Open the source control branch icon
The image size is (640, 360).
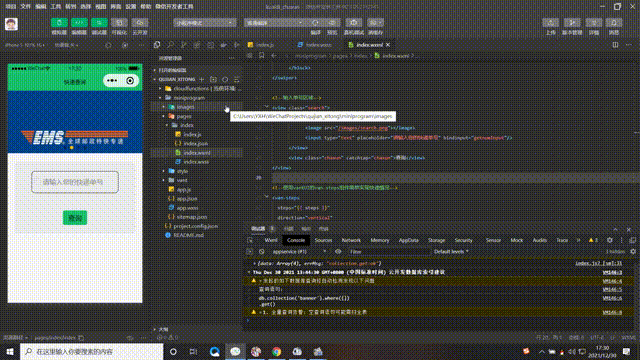[184, 45]
